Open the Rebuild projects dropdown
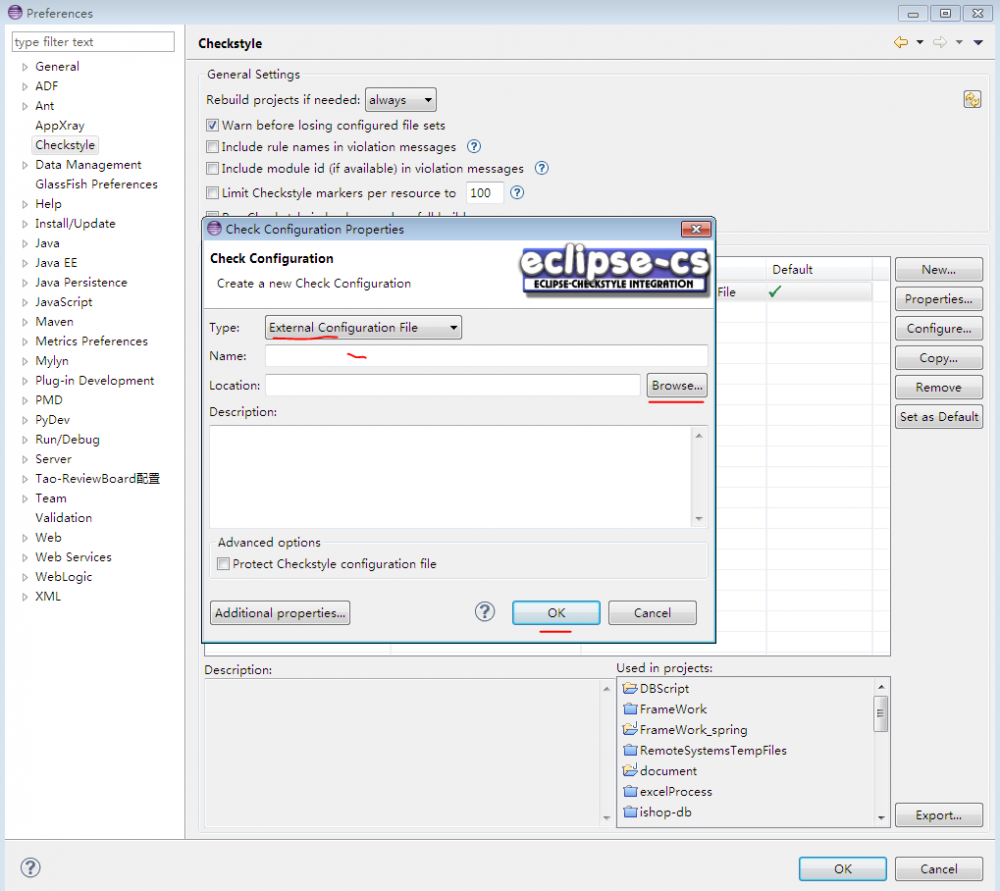 [401, 99]
